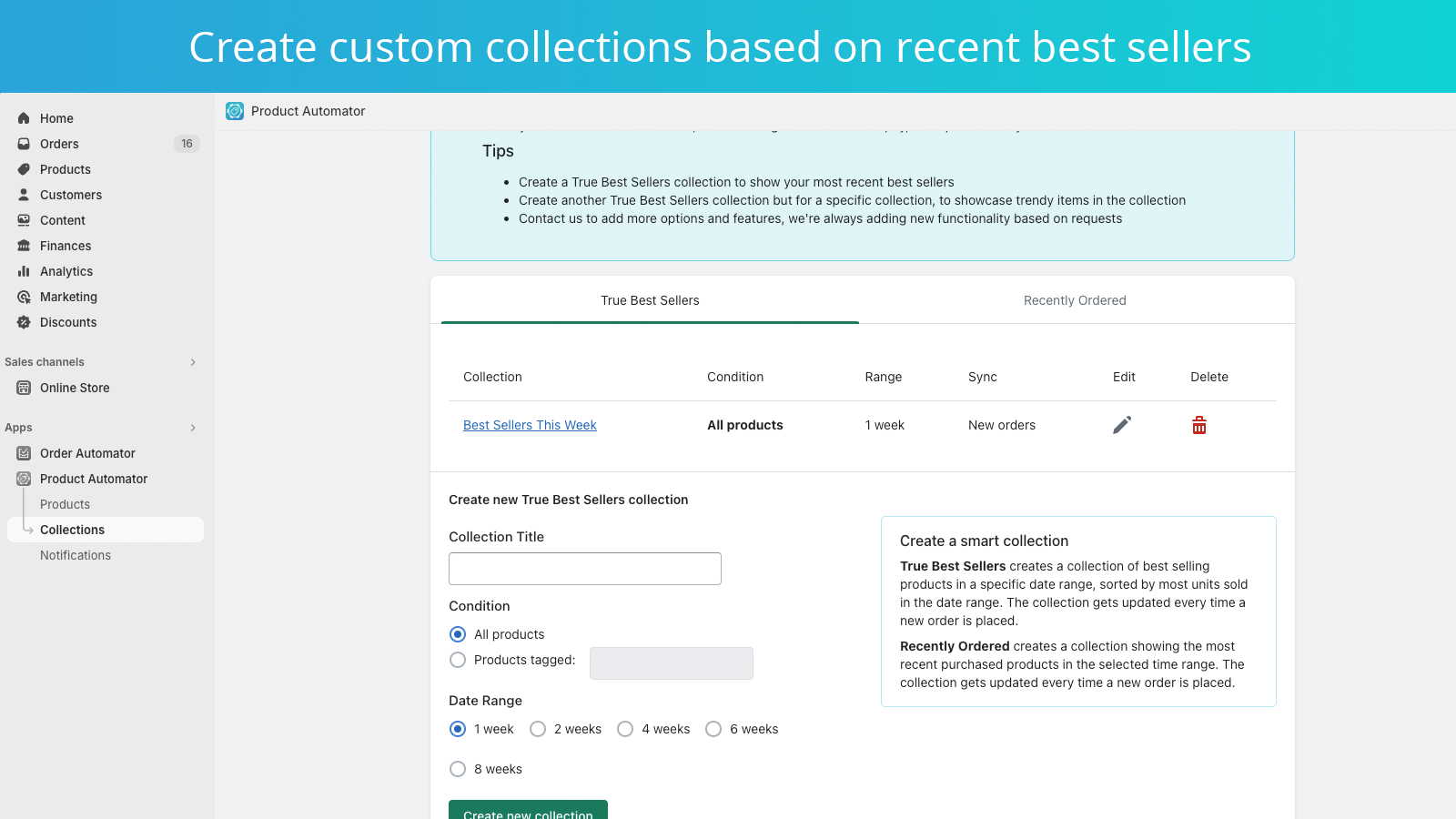Click the Orders inbox icon
The width and height of the screenshot is (1456, 819).
pyautogui.click(x=24, y=144)
